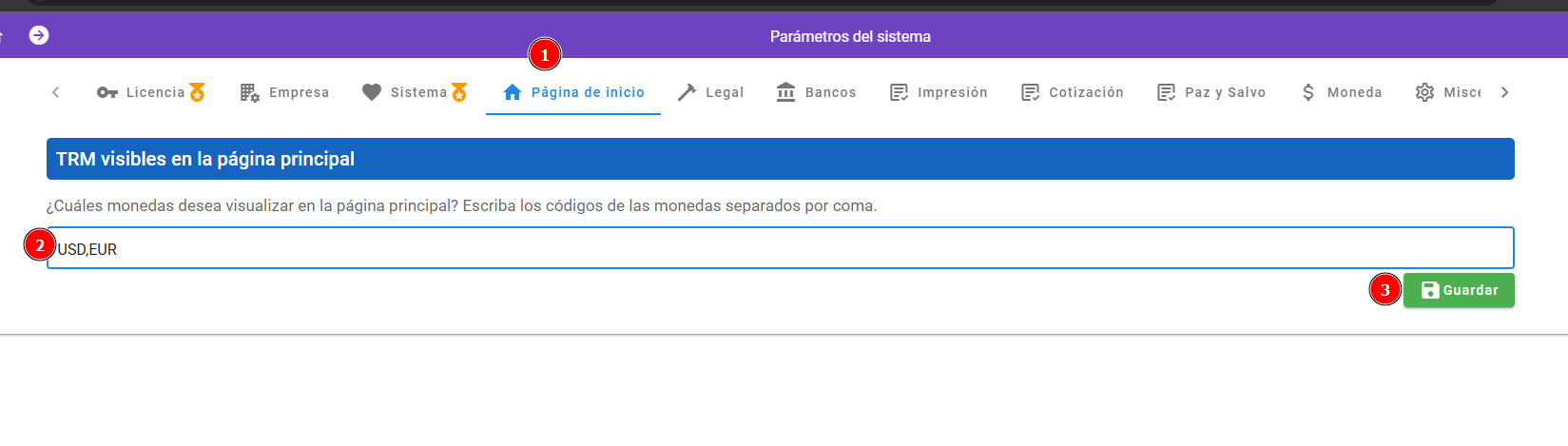Click the gavel icon beside Legal
Viewport: 1568px width, 446px height.
coord(687,92)
